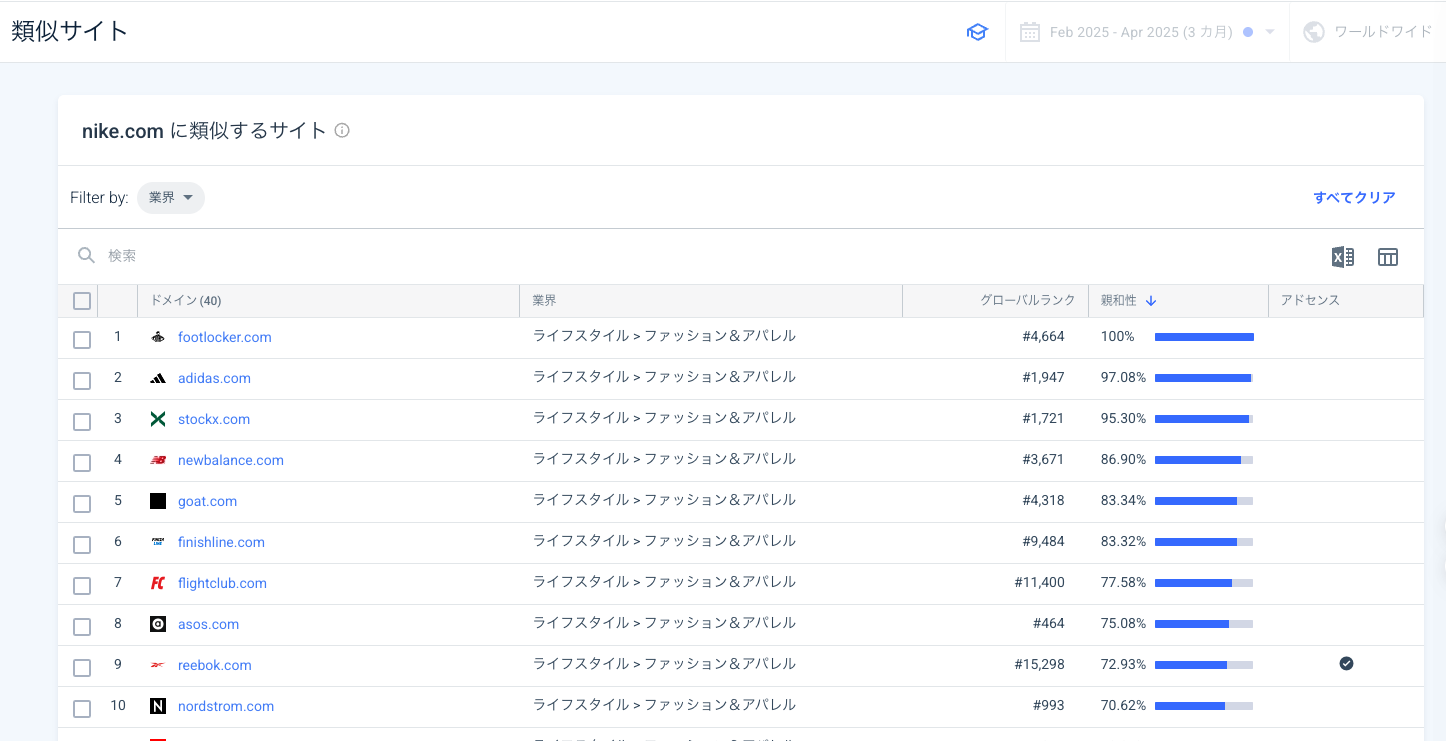
Task: Open the goat.com link
Action: 207,501
